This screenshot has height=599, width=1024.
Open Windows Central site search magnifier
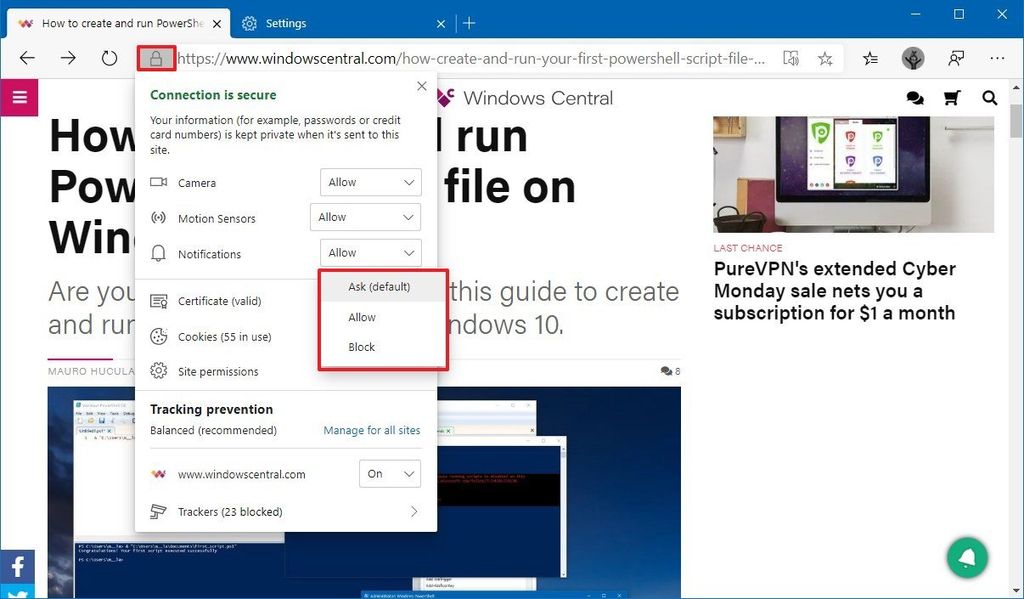pos(988,98)
